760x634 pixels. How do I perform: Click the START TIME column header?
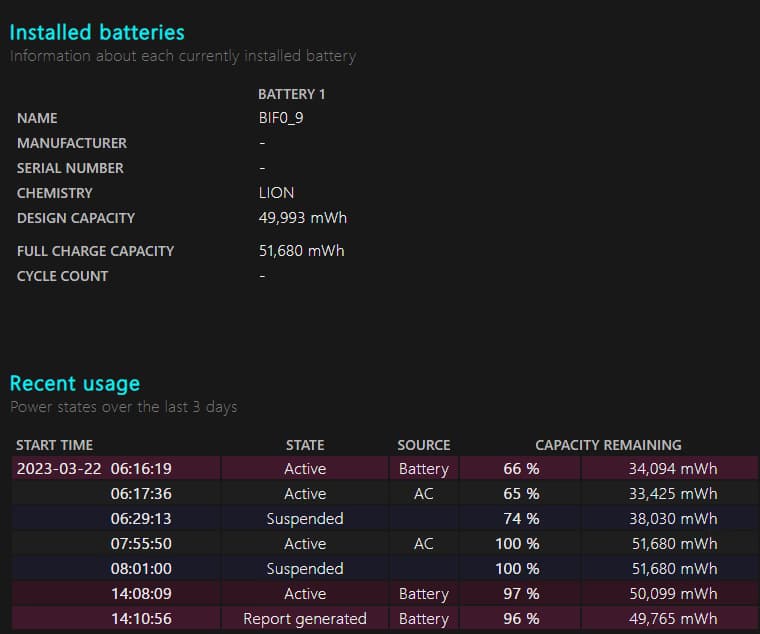coord(54,445)
